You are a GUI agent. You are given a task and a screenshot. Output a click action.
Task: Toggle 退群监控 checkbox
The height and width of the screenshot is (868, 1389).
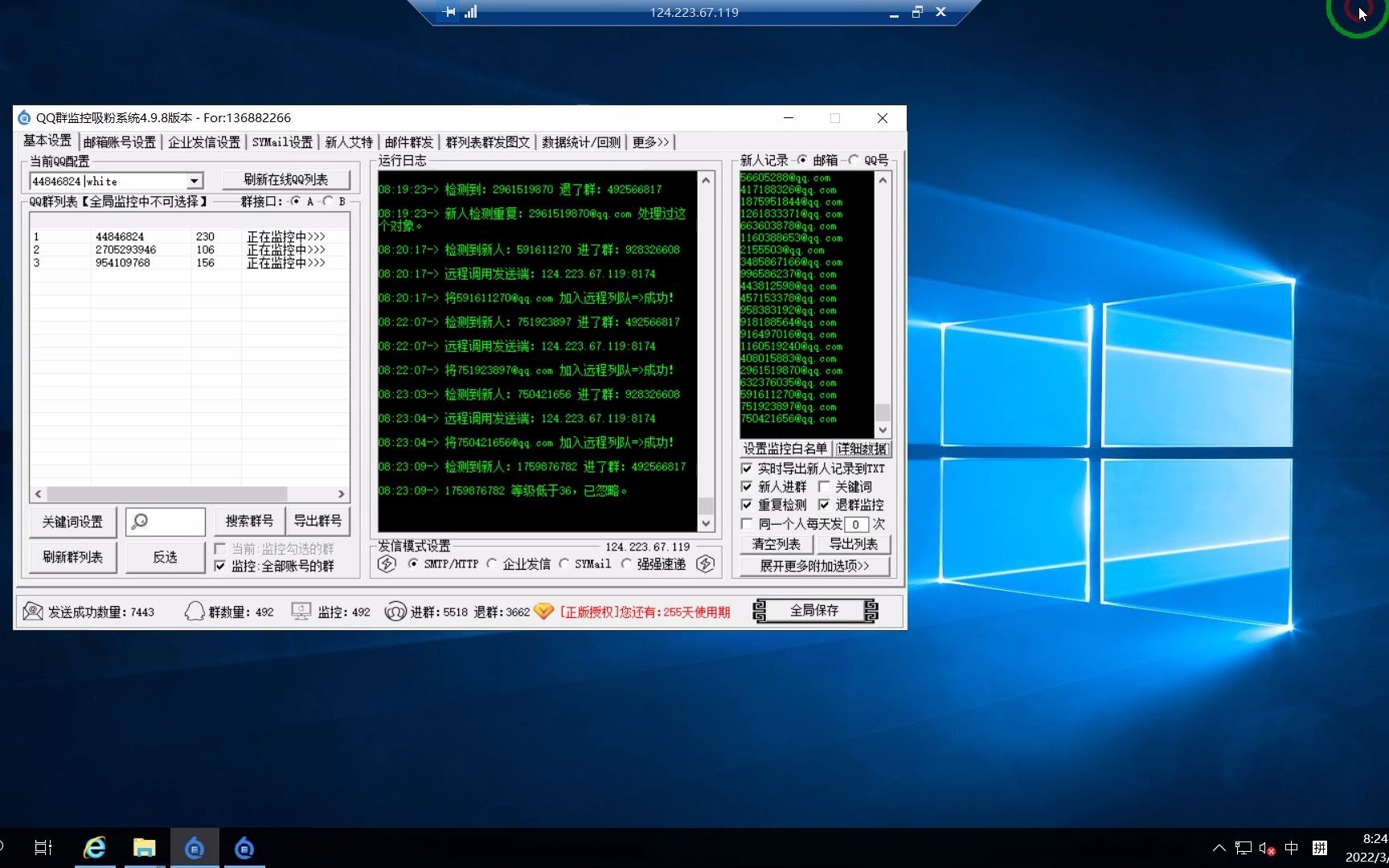tap(824, 506)
